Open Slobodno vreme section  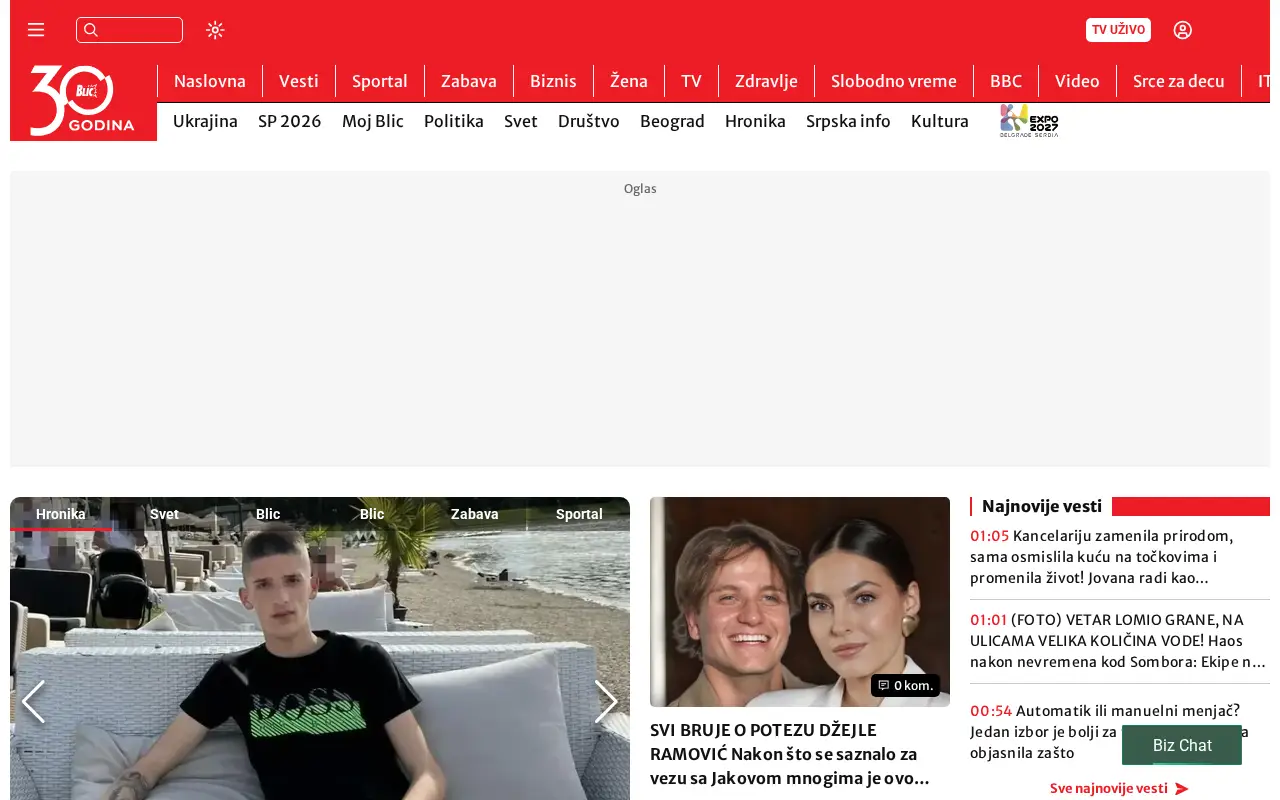pos(894,81)
